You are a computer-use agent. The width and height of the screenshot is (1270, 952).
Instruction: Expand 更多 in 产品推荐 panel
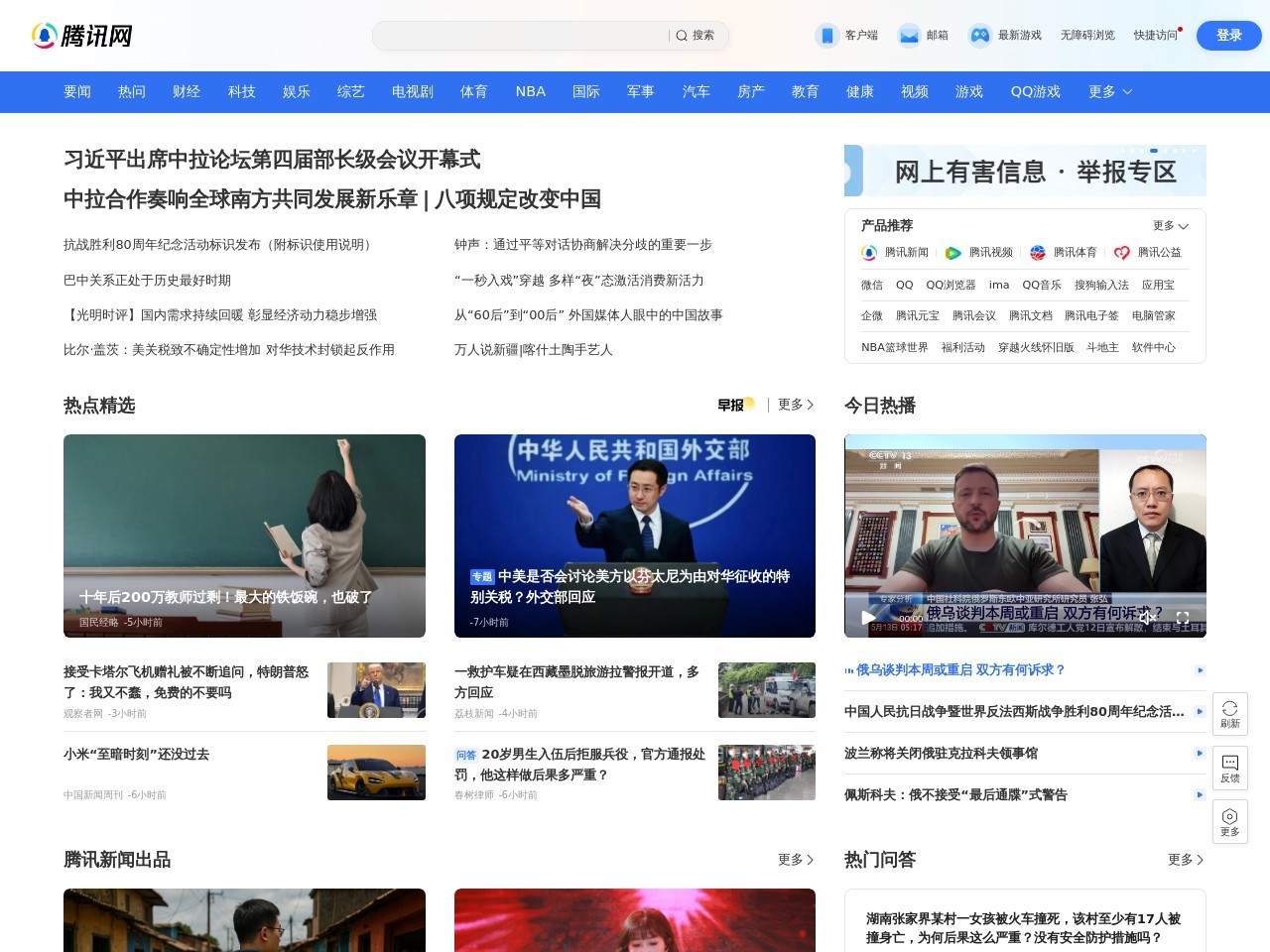[1171, 226]
